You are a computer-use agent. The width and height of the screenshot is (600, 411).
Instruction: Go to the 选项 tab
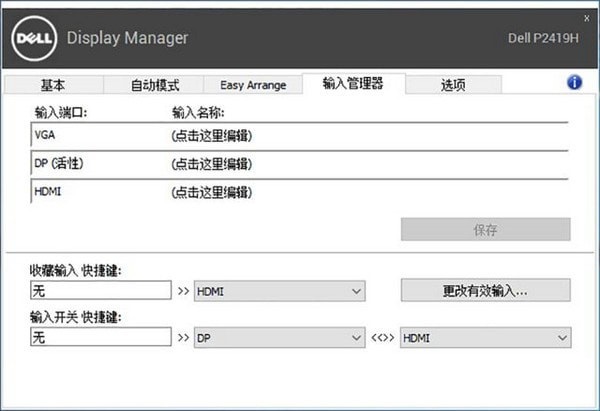pos(452,85)
